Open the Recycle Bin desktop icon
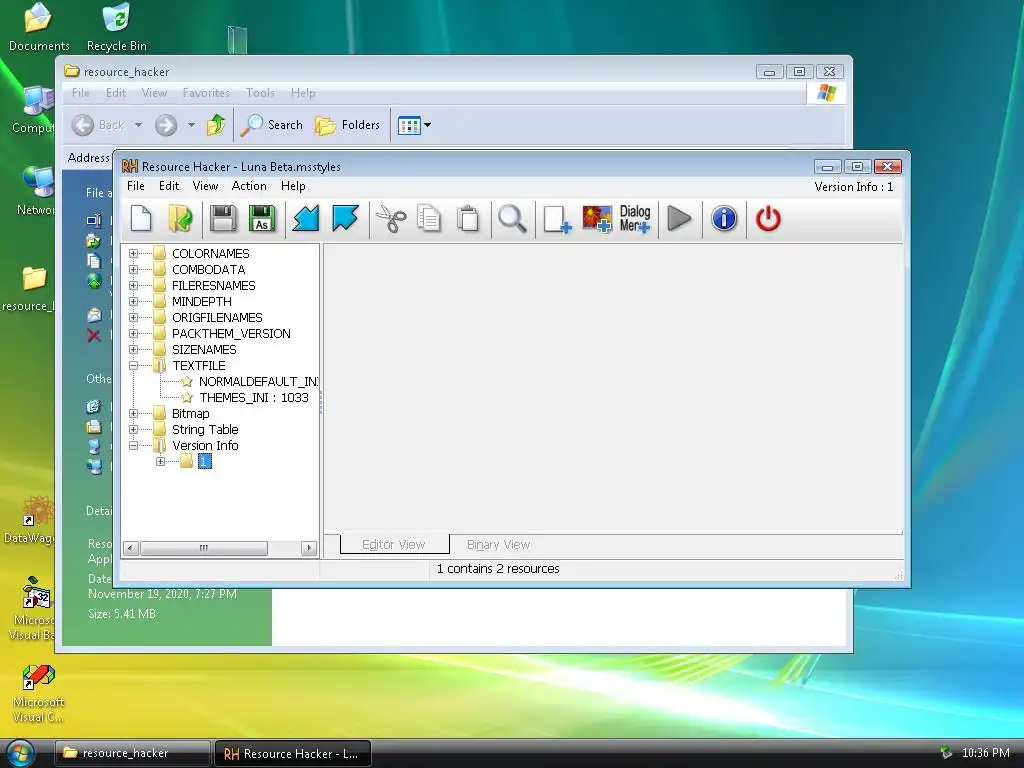The image size is (1024, 768). coord(116,27)
